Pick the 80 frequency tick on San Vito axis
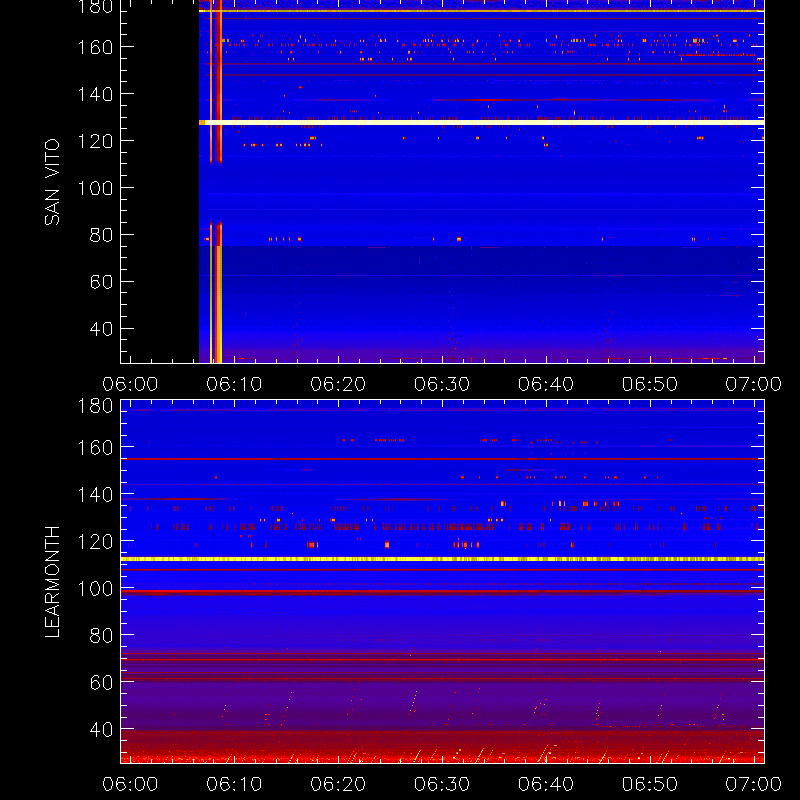Screen dimensions: 800x800 (x=101, y=235)
